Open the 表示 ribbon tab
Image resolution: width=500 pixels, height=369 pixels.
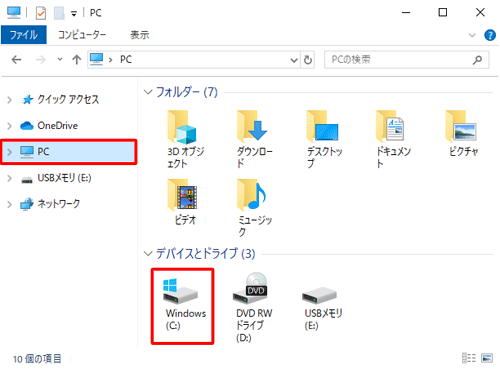point(139,35)
